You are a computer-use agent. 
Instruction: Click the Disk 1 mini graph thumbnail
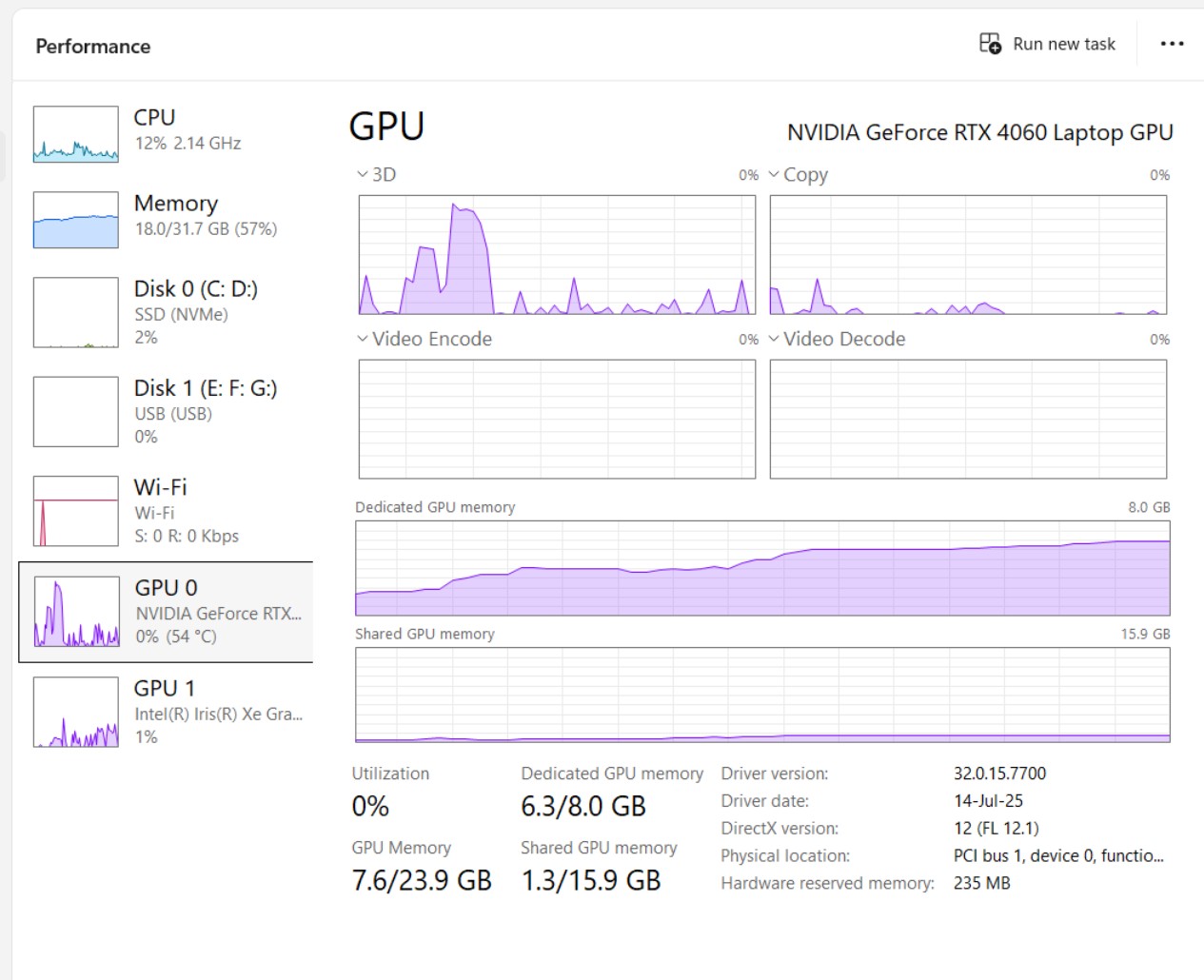76,411
